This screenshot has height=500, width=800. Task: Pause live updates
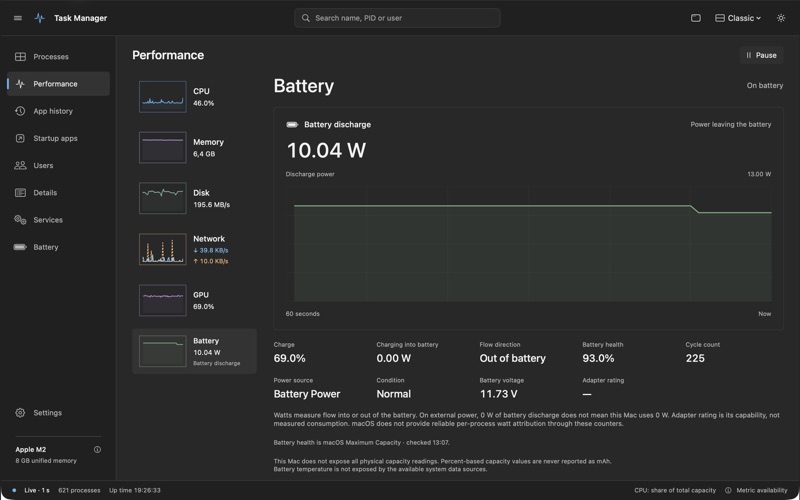761,55
